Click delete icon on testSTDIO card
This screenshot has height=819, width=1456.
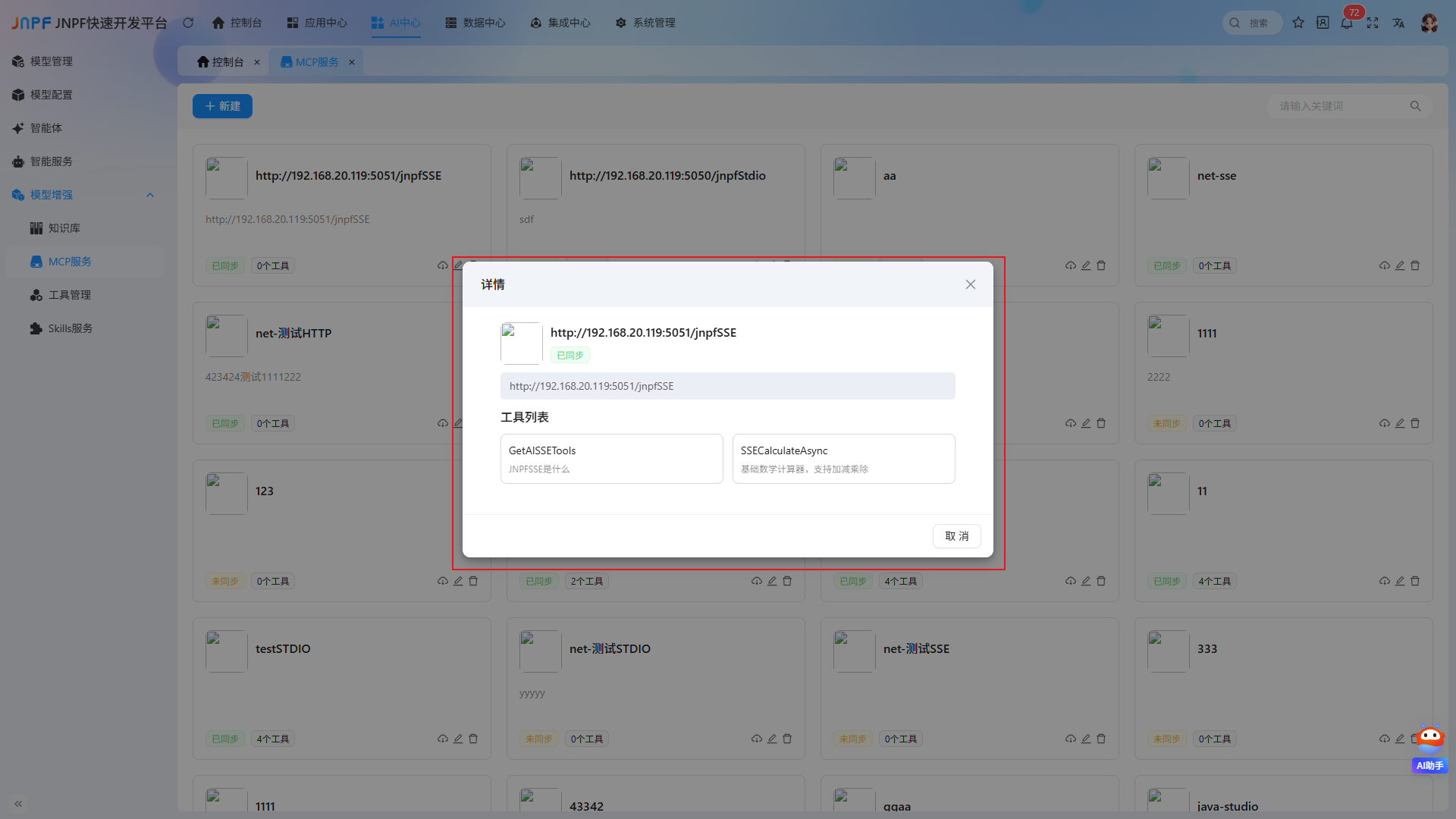pyautogui.click(x=473, y=739)
